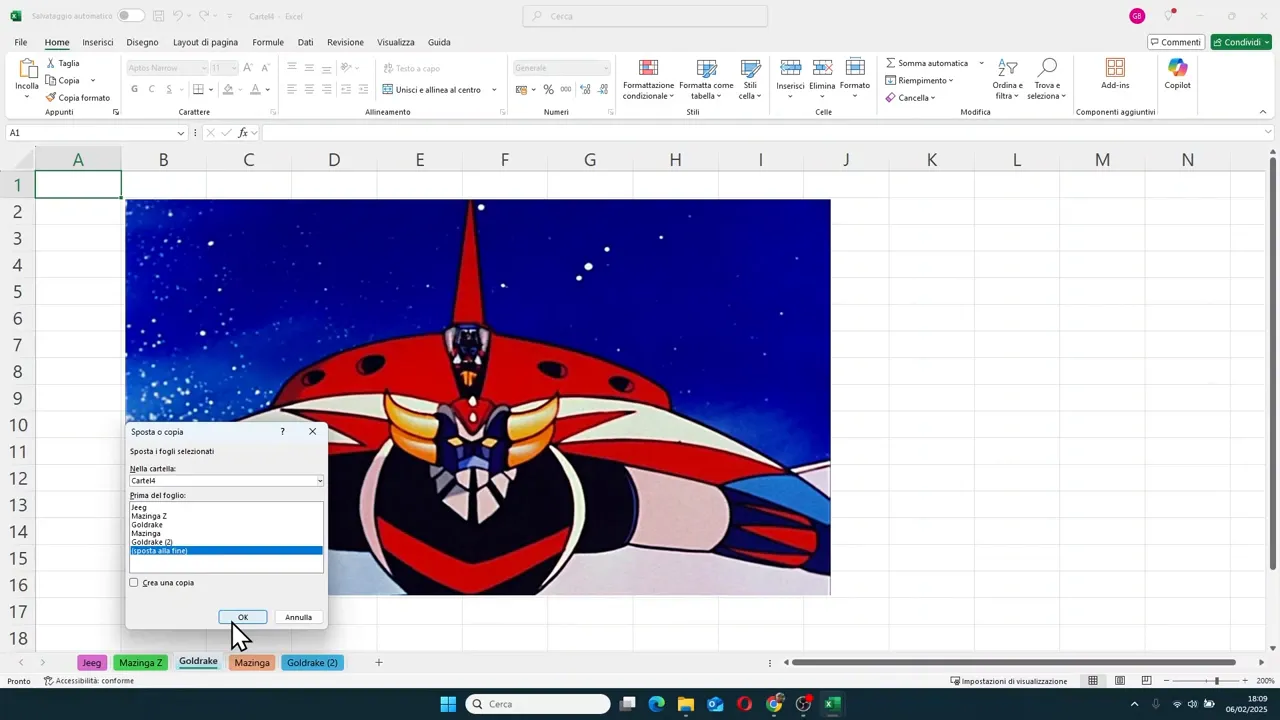Select (sposta alla fine) list entry

point(226,551)
